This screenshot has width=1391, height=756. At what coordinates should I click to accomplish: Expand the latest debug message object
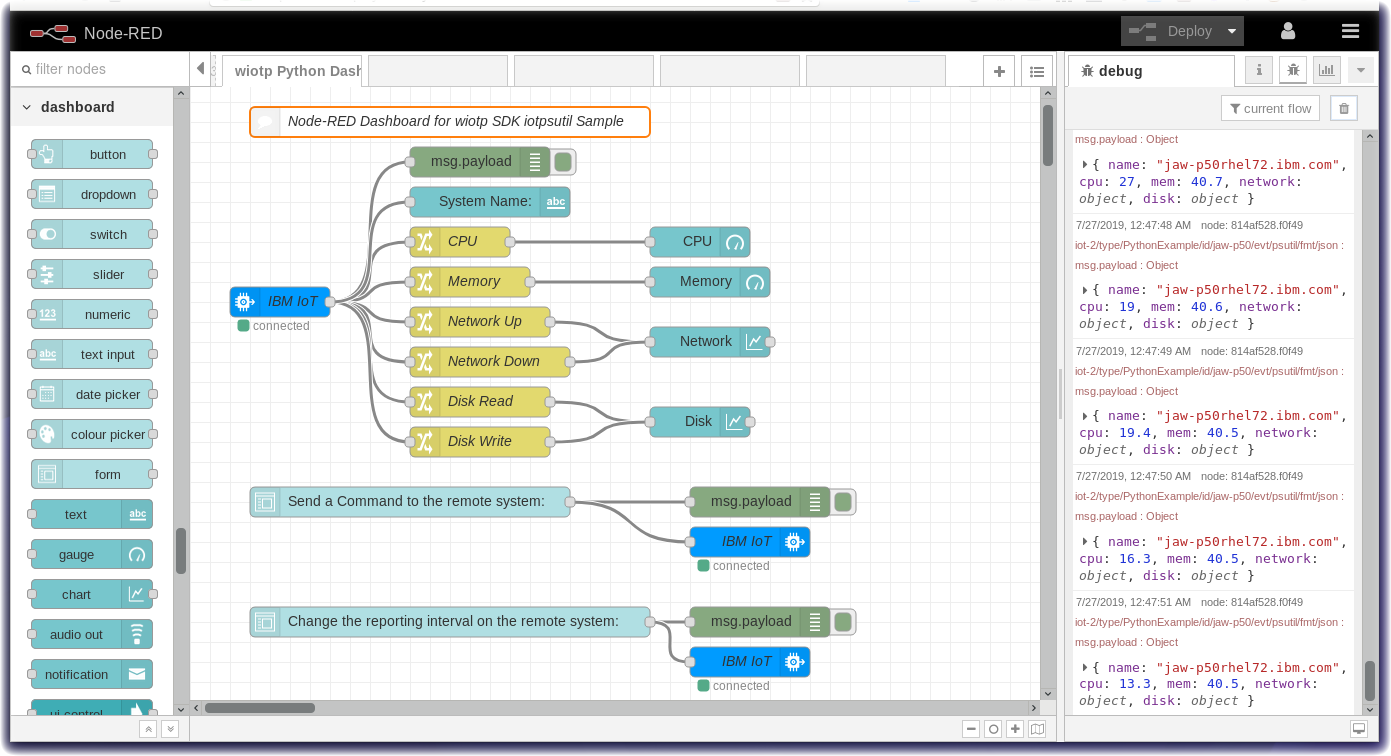click(x=1084, y=667)
